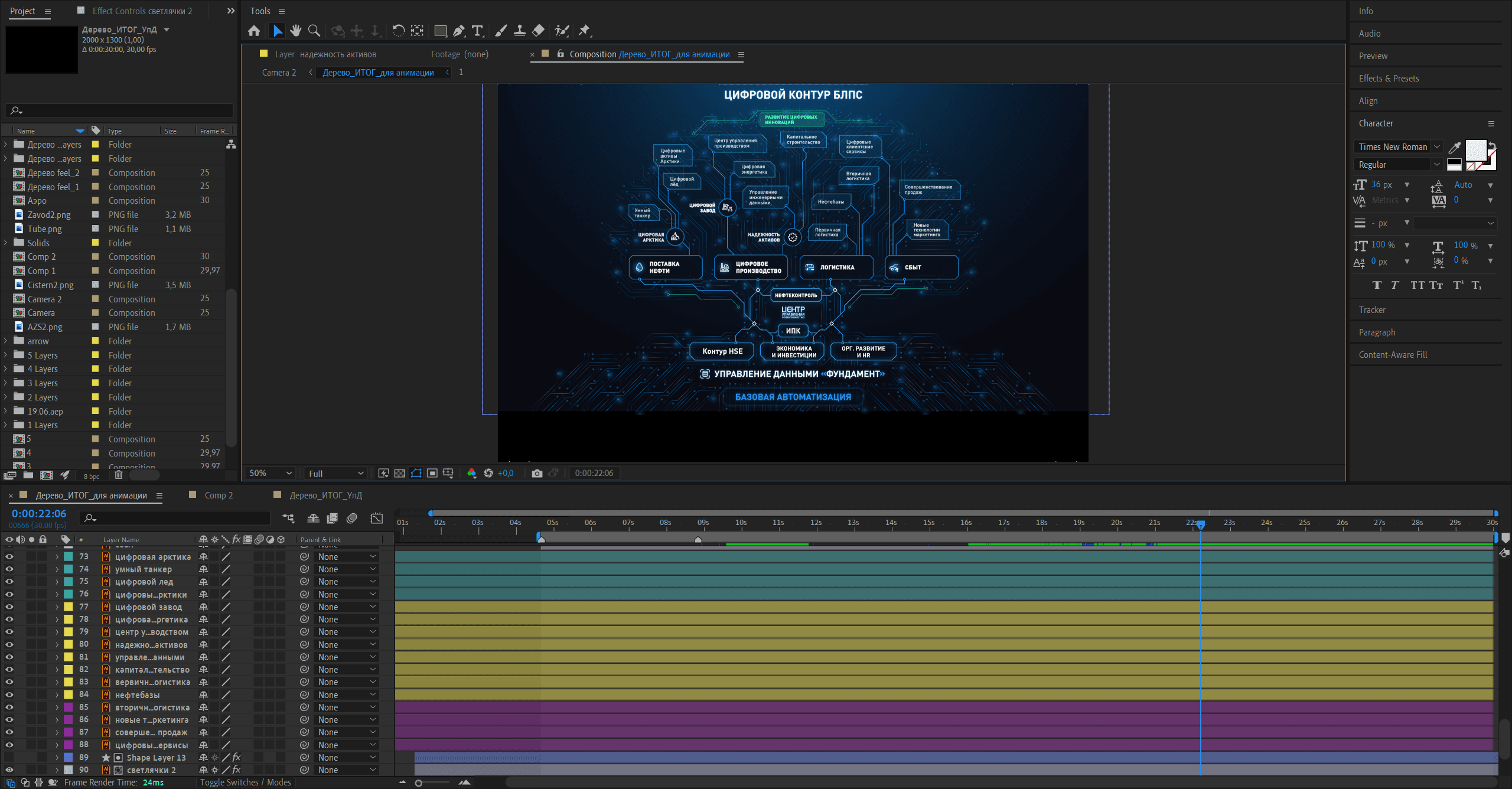Switch to the Comp 2 timeline tab
Screen dimensions: 1512x789
coord(219,495)
